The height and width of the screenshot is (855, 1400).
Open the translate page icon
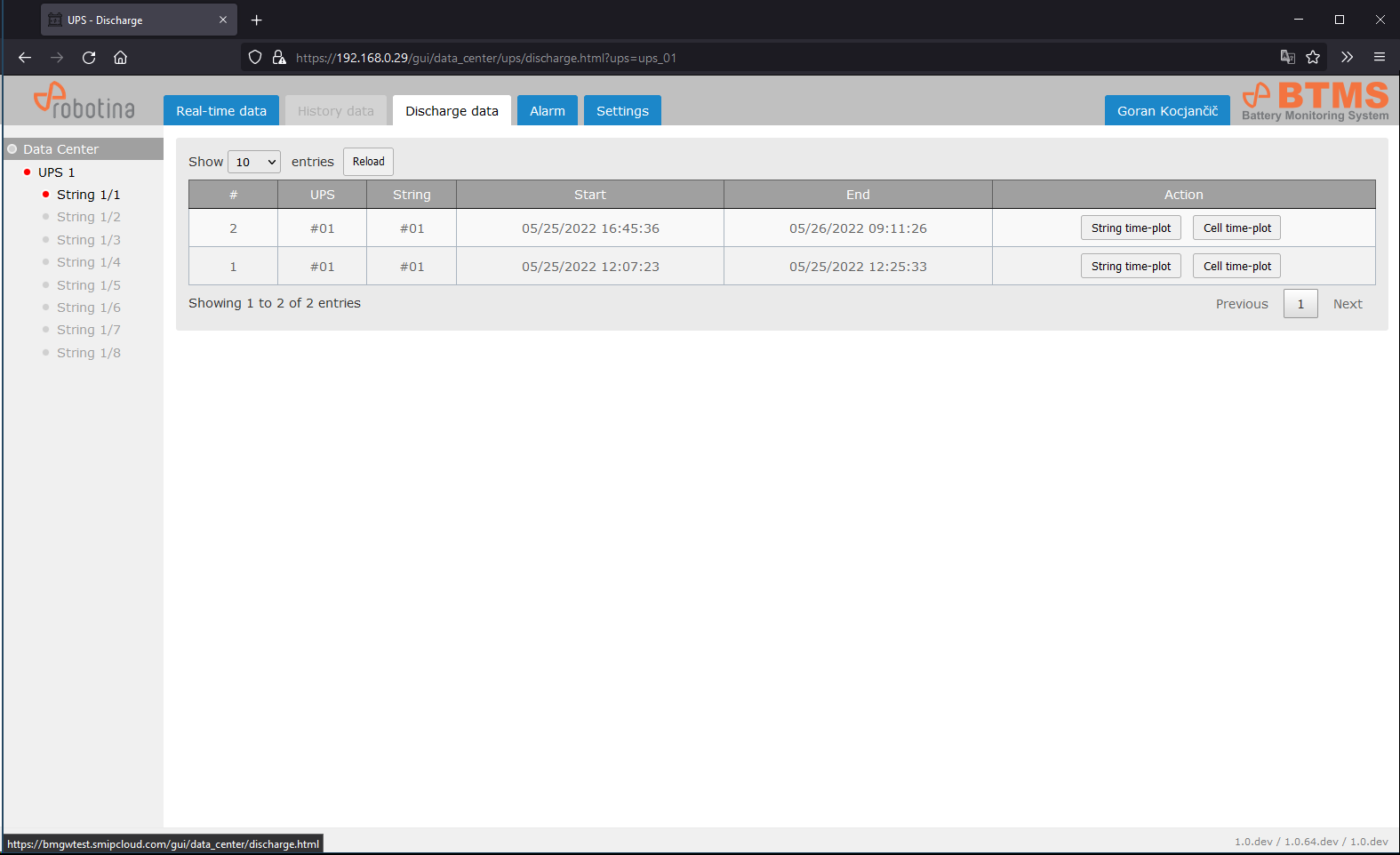[x=1287, y=58]
